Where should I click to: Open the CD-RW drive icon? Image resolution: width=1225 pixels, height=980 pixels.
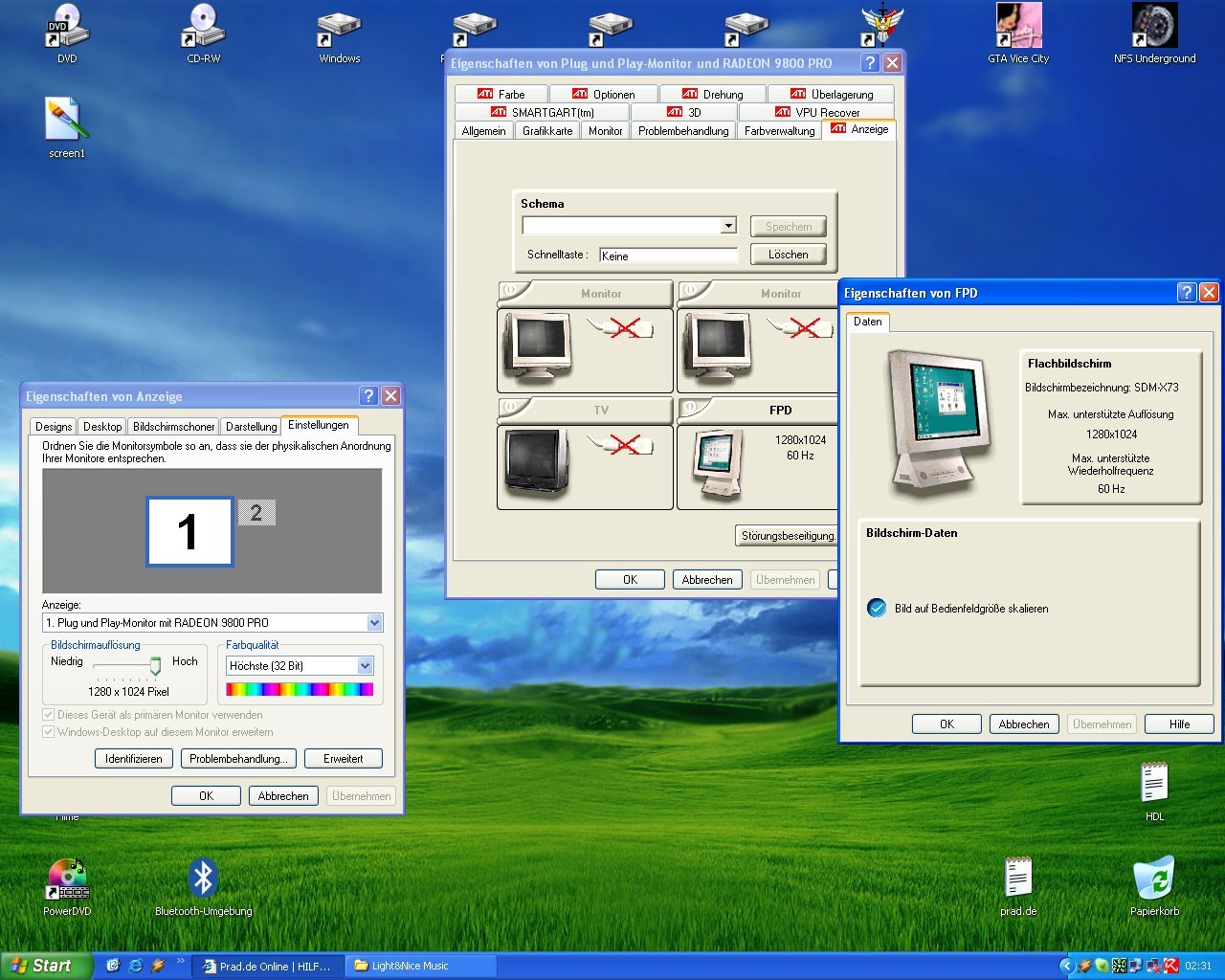coord(203,27)
